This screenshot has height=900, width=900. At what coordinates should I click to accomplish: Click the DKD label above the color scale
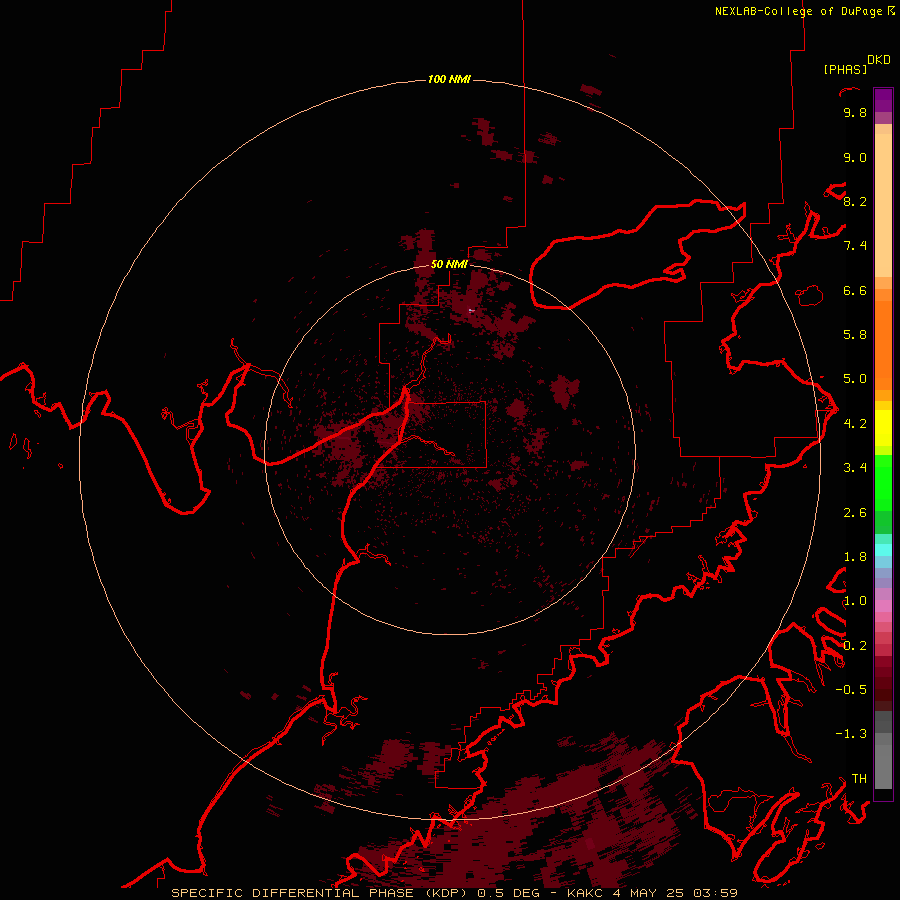879,60
